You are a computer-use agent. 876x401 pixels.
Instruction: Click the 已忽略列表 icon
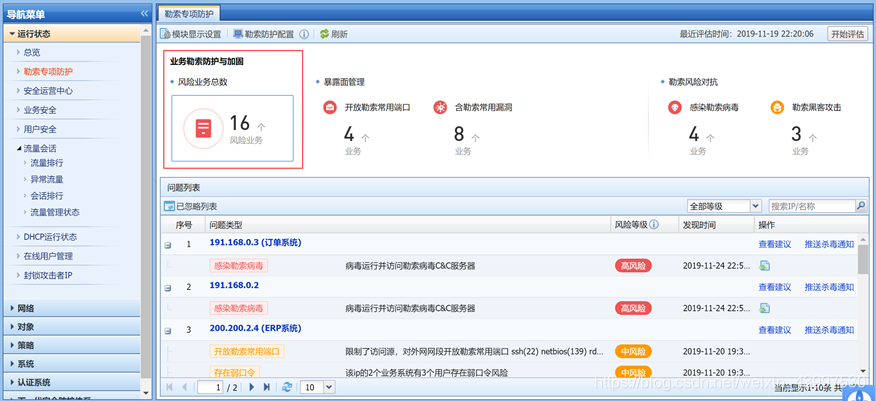click(169, 206)
